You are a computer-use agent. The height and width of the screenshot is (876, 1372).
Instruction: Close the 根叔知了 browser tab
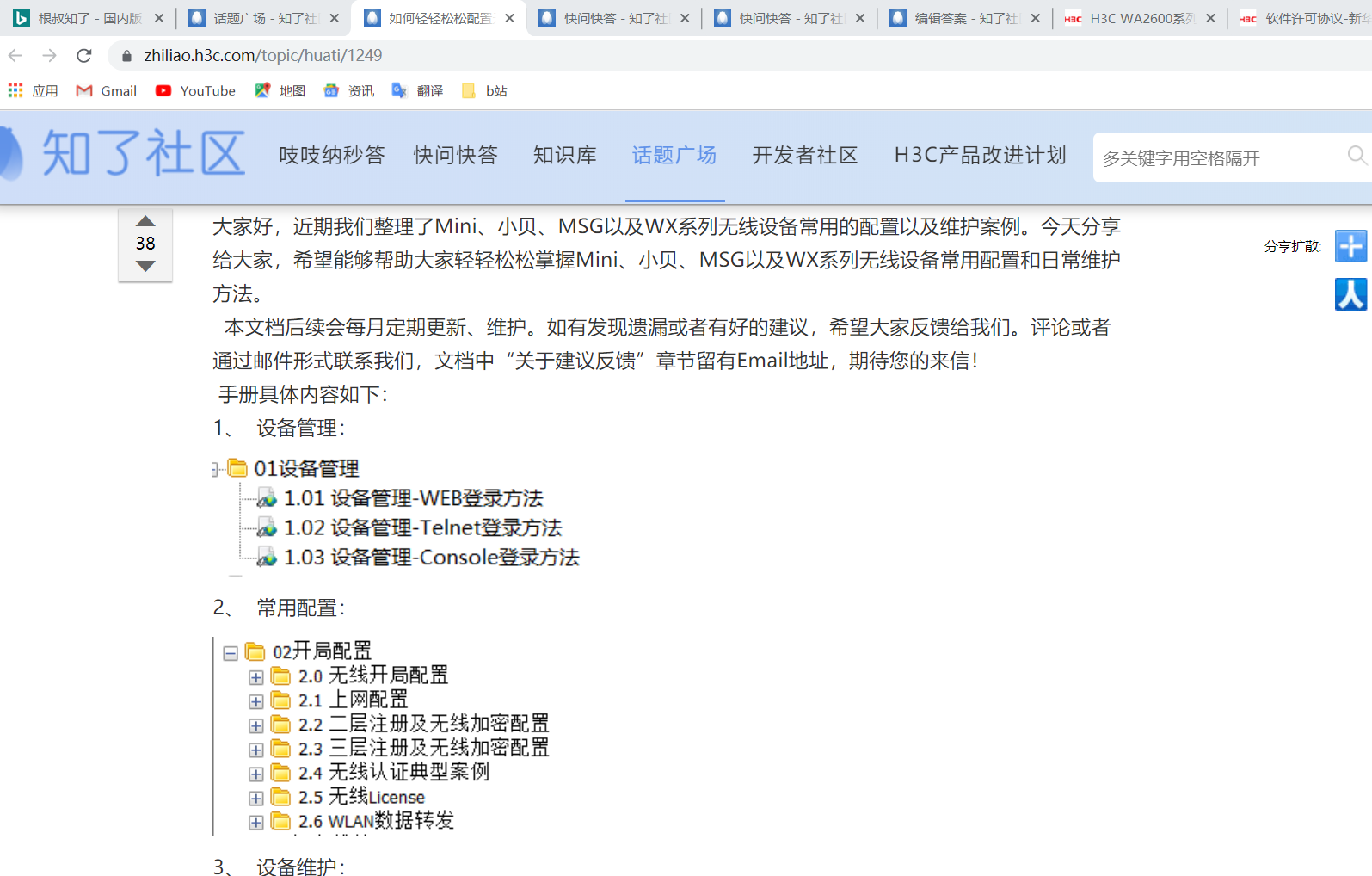click(x=159, y=18)
